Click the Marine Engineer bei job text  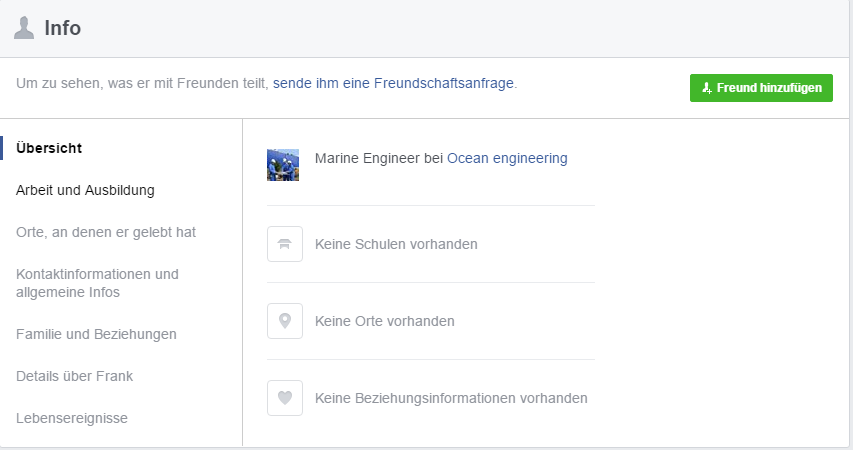tap(379, 158)
